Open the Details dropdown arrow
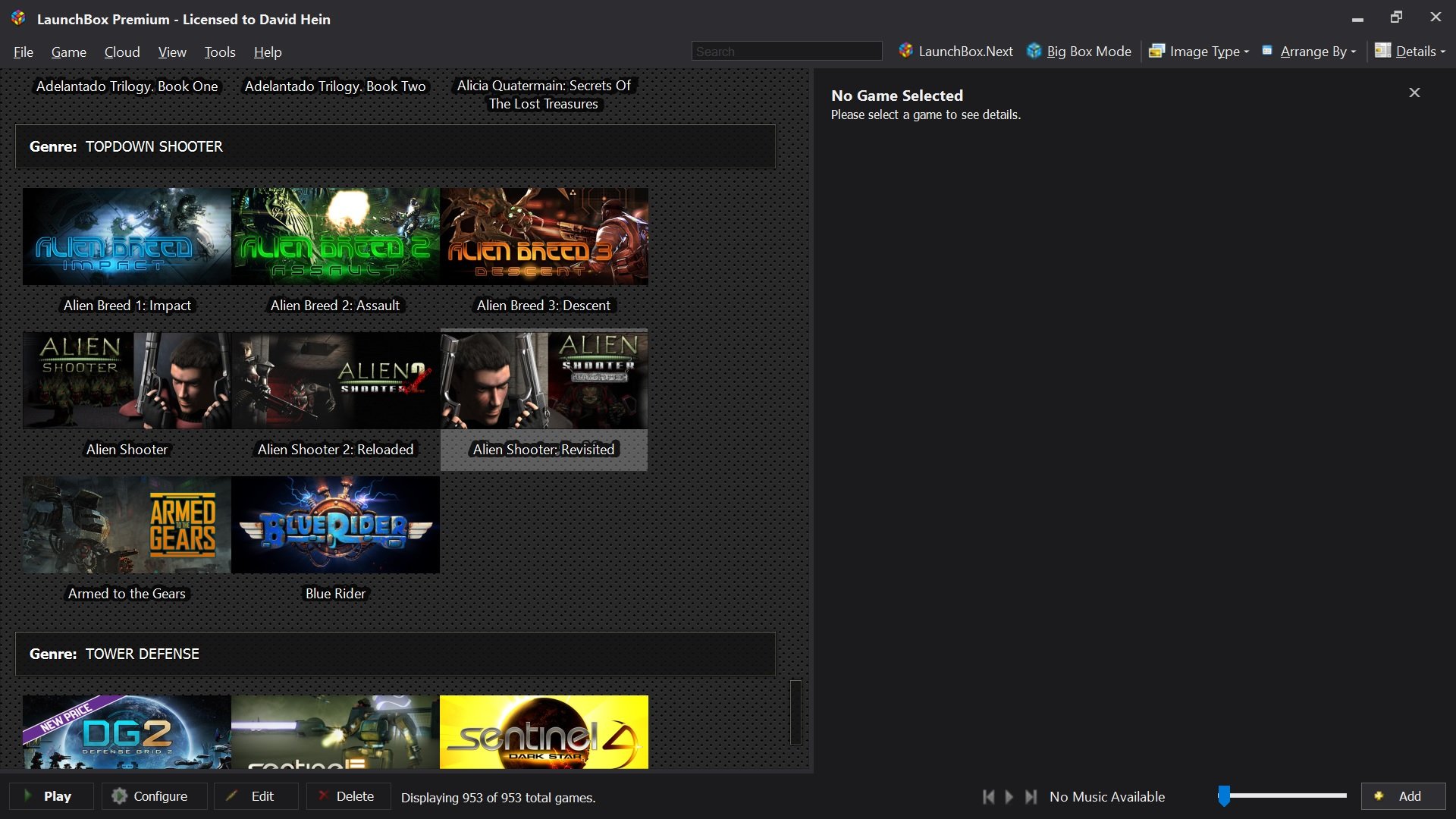1456x819 pixels. (x=1443, y=52)
